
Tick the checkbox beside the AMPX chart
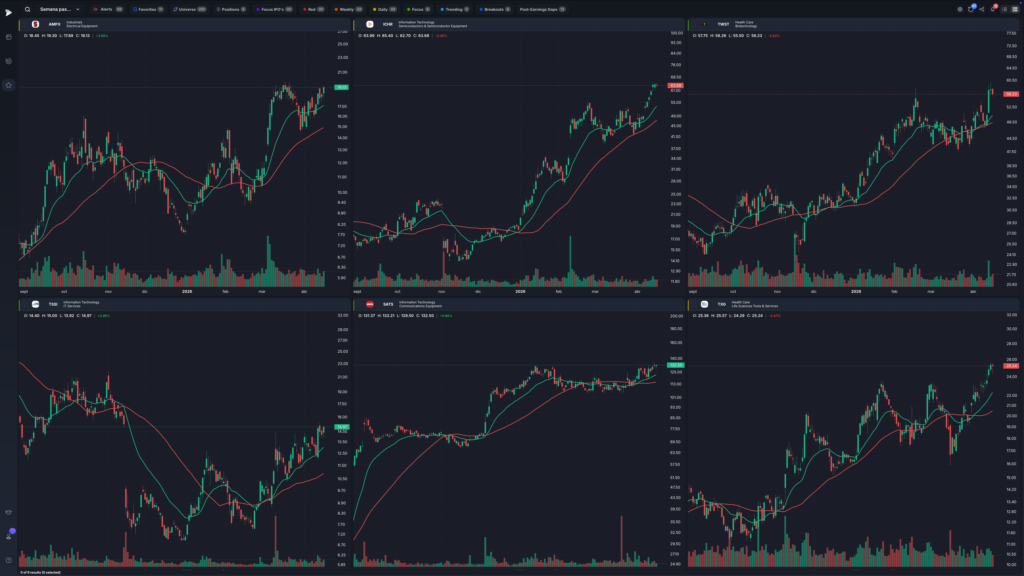24,24
